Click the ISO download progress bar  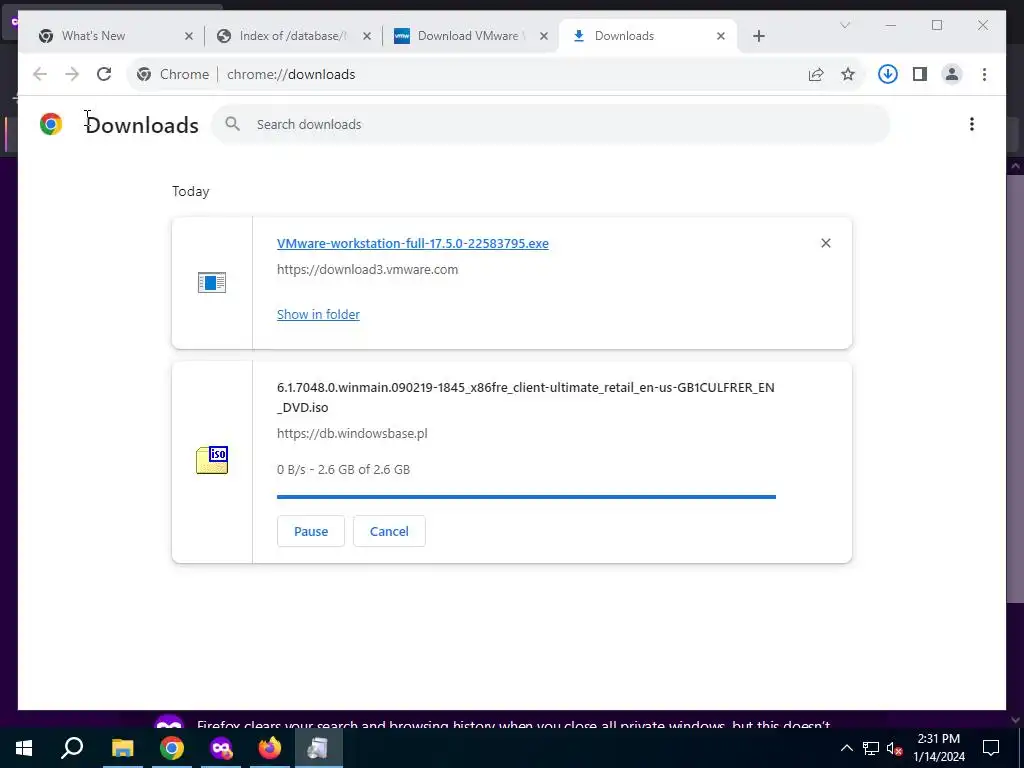[526, 497]
